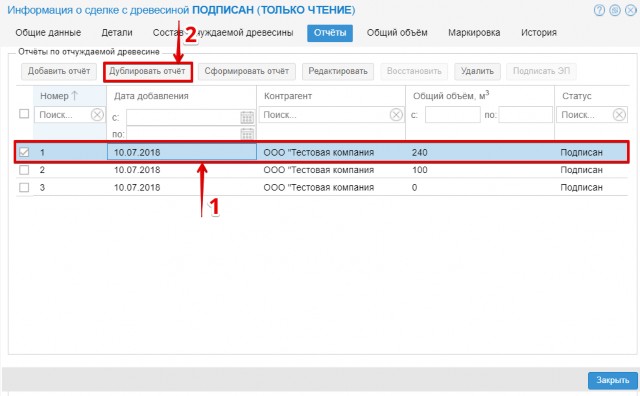The height and width of the screenshot is (396, 640).
Task: Click number 3 in Номер column
Action: click(42, 187)
